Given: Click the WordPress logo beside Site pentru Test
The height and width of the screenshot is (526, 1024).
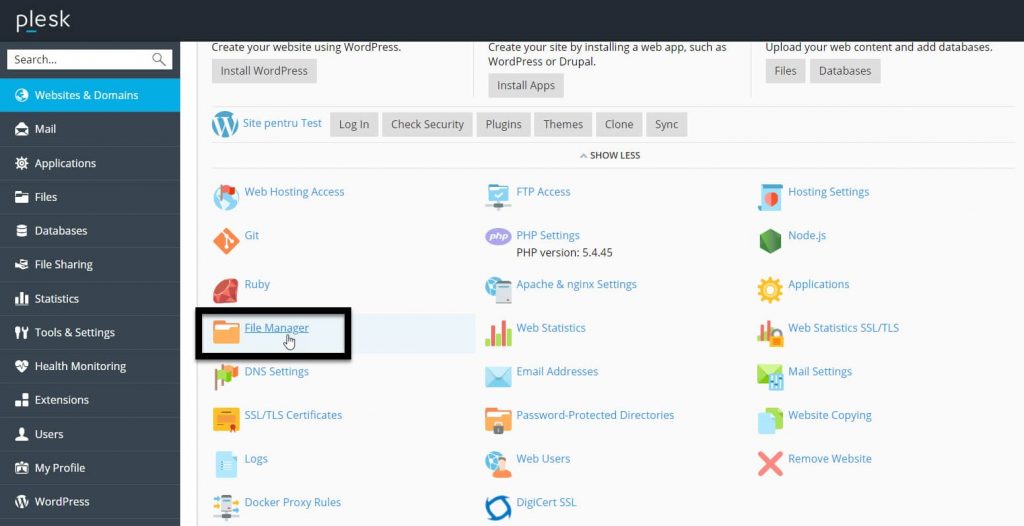Looking at the screenshot, I should tap(225, 124).
